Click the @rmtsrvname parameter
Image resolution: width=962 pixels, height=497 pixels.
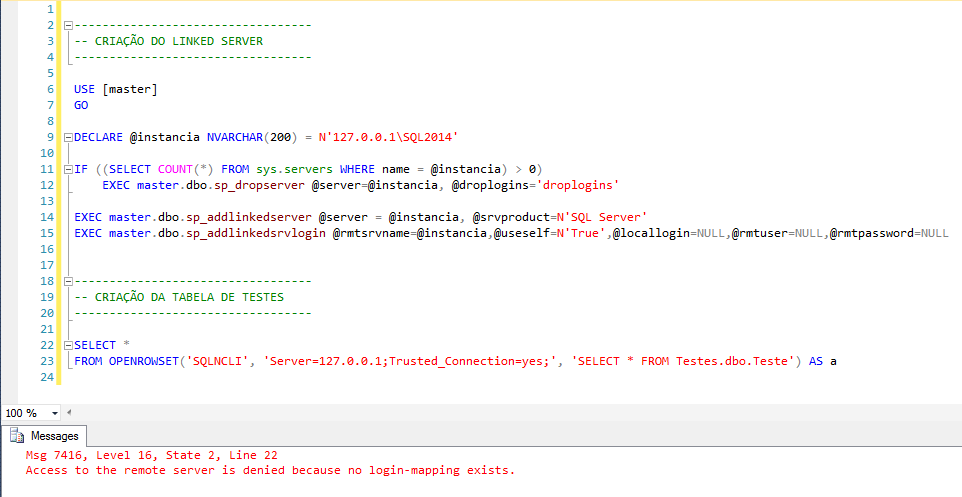click(371, 233)
